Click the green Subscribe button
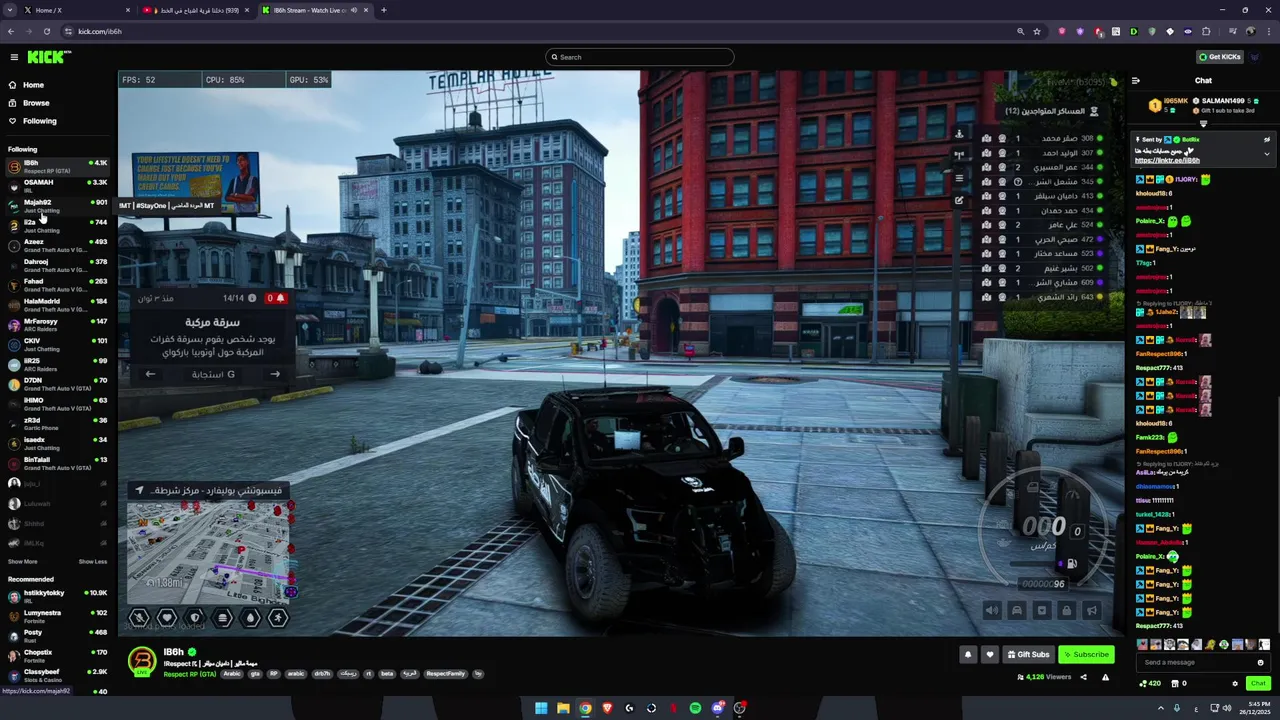 [x=1086, y=655]
